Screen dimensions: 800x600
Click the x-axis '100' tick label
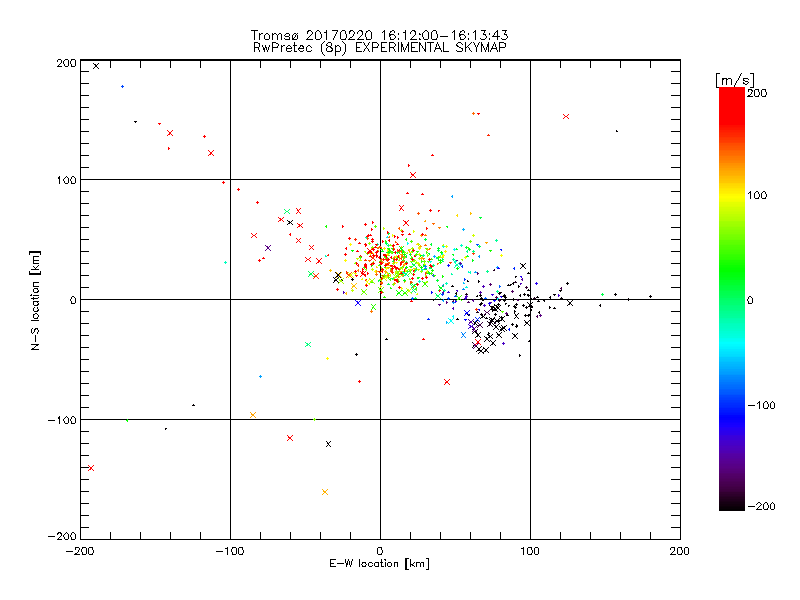(530, 552)
